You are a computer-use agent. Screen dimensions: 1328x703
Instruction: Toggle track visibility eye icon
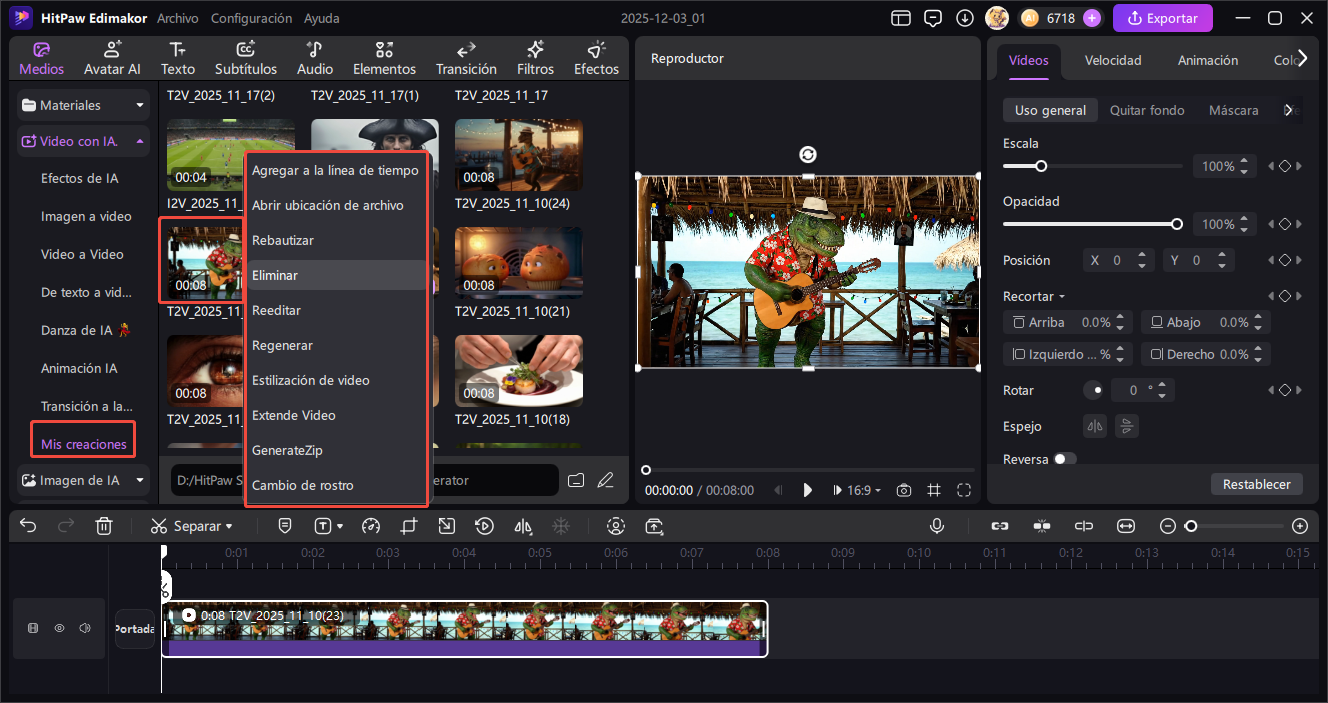(x=59, y=628)
